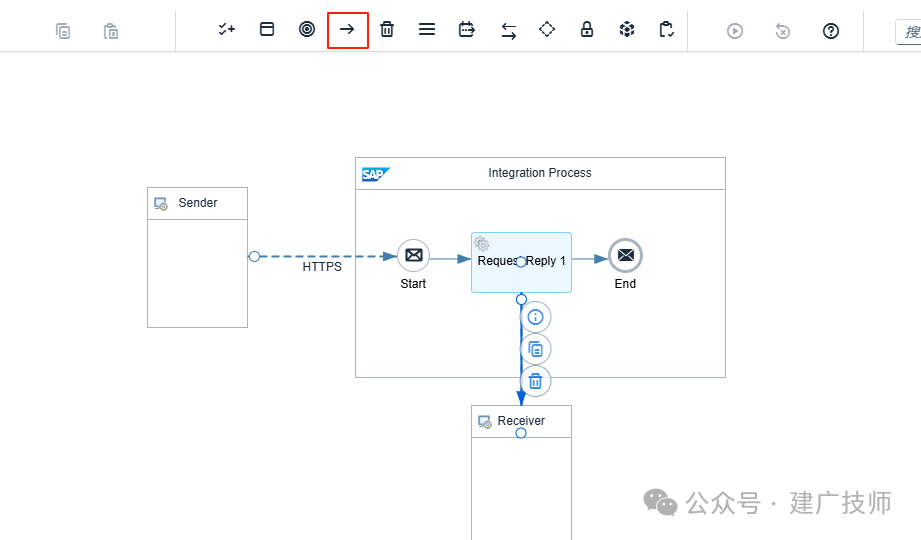
Task: Click the search input field
Action: pyautogui.click(x=908, y=32)
